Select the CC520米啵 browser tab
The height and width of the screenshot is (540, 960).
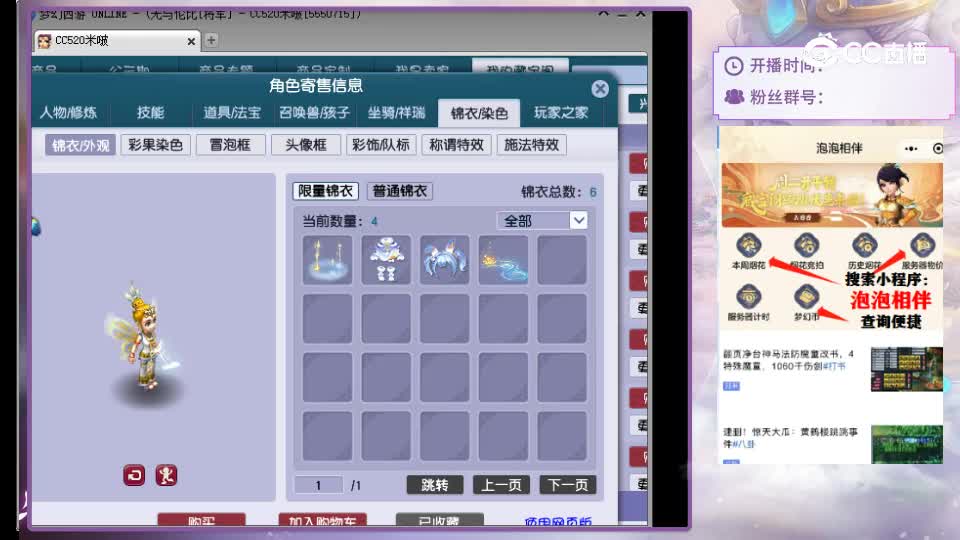116,40
